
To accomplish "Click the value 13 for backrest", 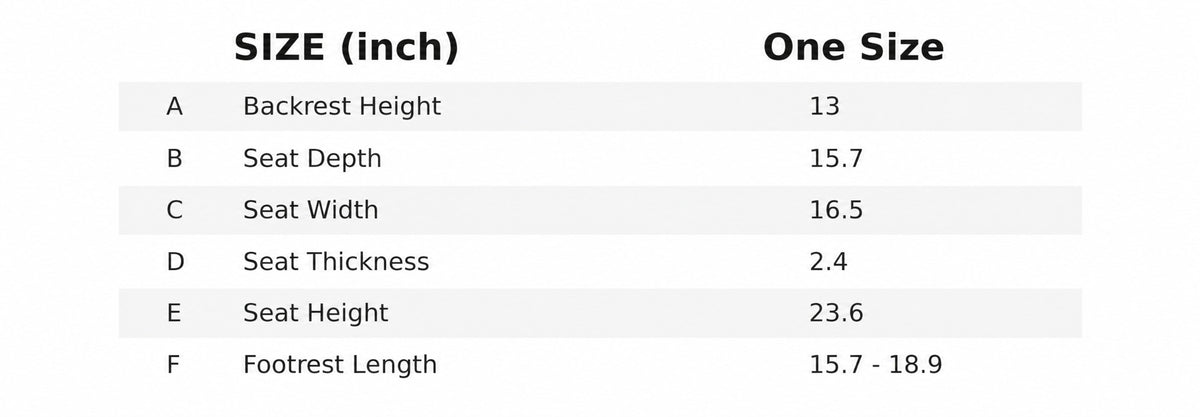I will click(825, 106).
